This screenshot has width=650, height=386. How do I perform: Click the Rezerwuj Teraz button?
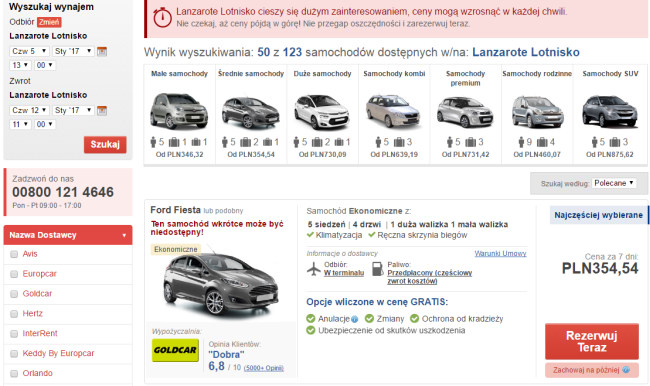tap(592, 342)
